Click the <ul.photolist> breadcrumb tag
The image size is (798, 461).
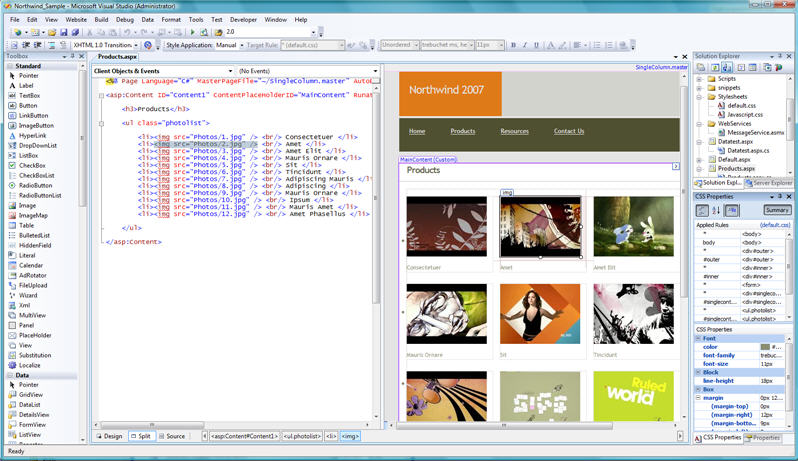tap(302, 436)
